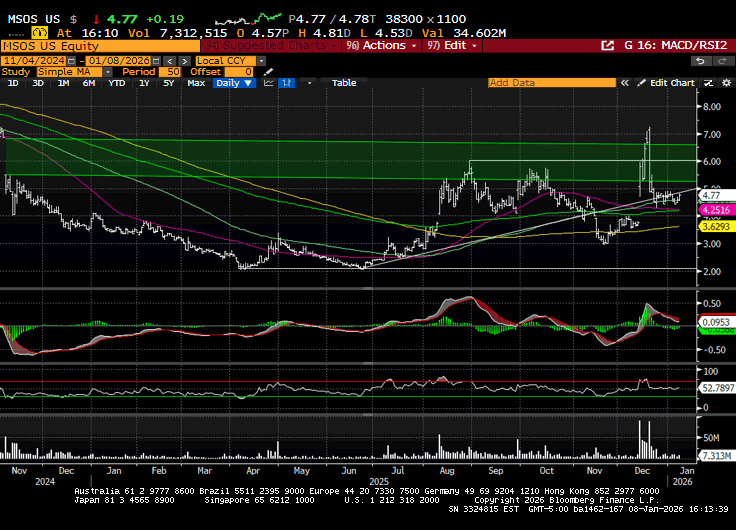Click the magenta 4.2516 moving average label
This screenshot has width=736, height=530.
[x=717, y=210]
